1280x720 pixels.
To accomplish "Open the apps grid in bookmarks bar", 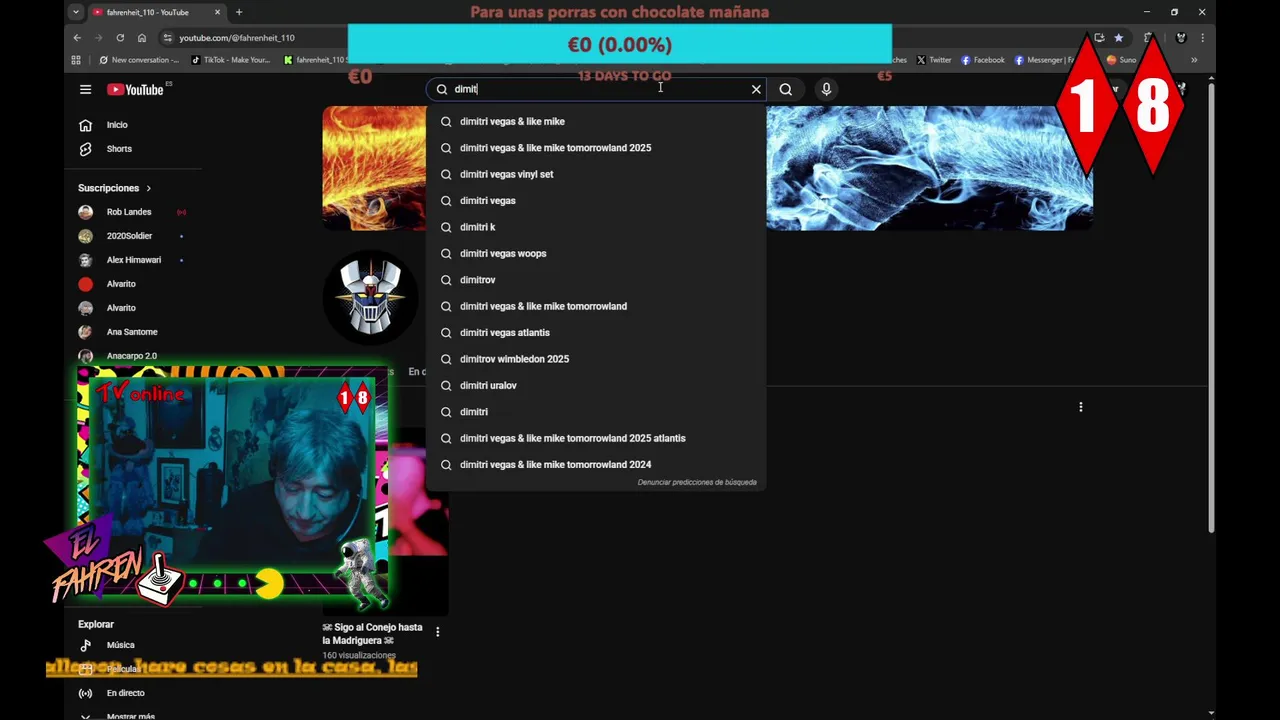I will point(76,60).
